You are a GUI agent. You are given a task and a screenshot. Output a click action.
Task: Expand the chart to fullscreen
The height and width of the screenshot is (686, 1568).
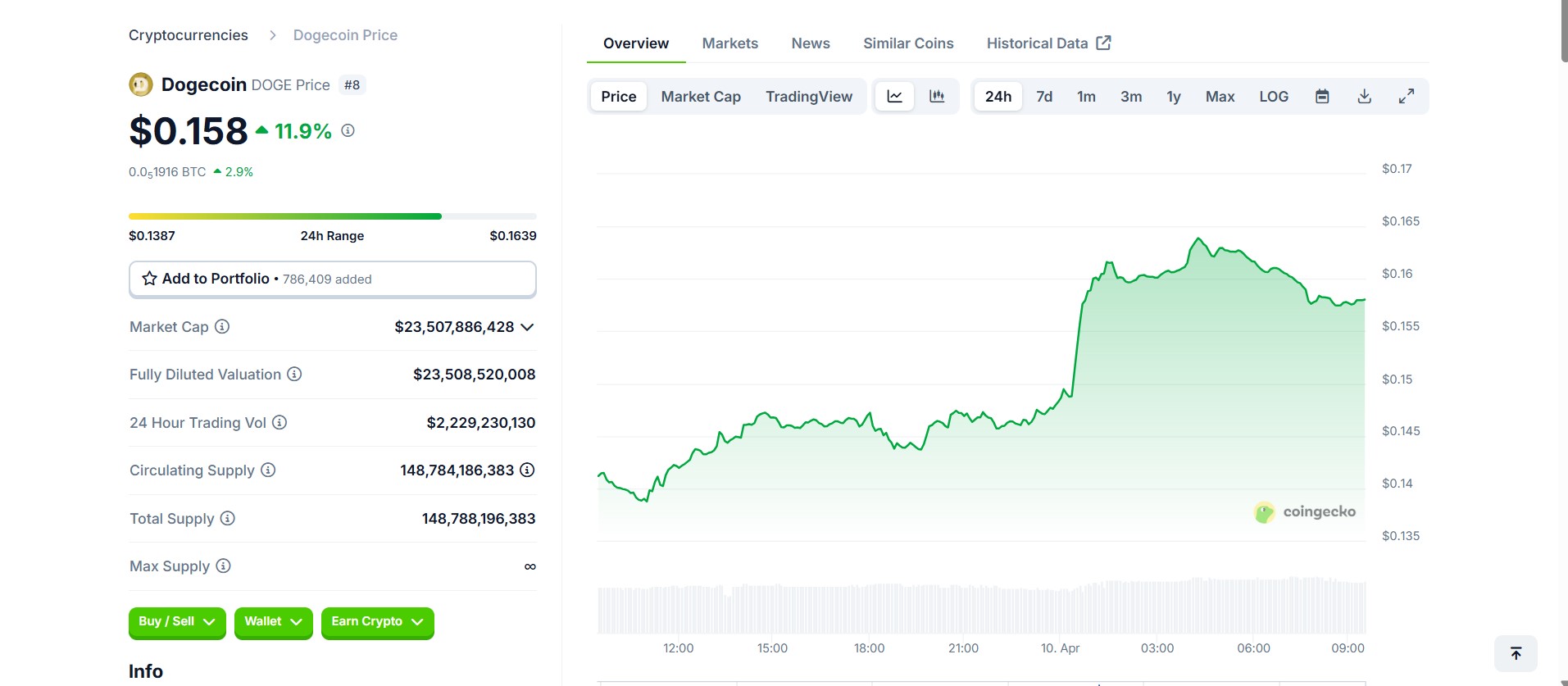point(1407,97)
